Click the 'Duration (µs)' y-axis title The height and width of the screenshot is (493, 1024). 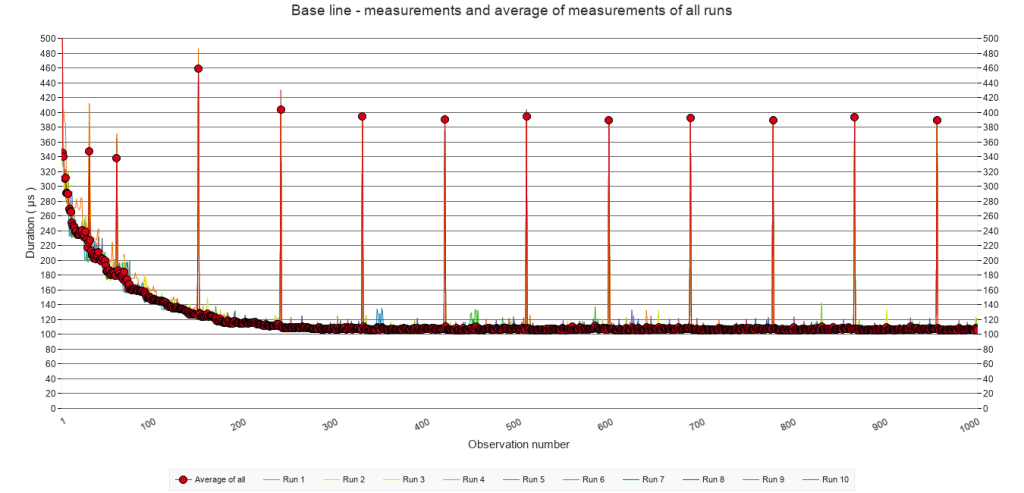30,223
